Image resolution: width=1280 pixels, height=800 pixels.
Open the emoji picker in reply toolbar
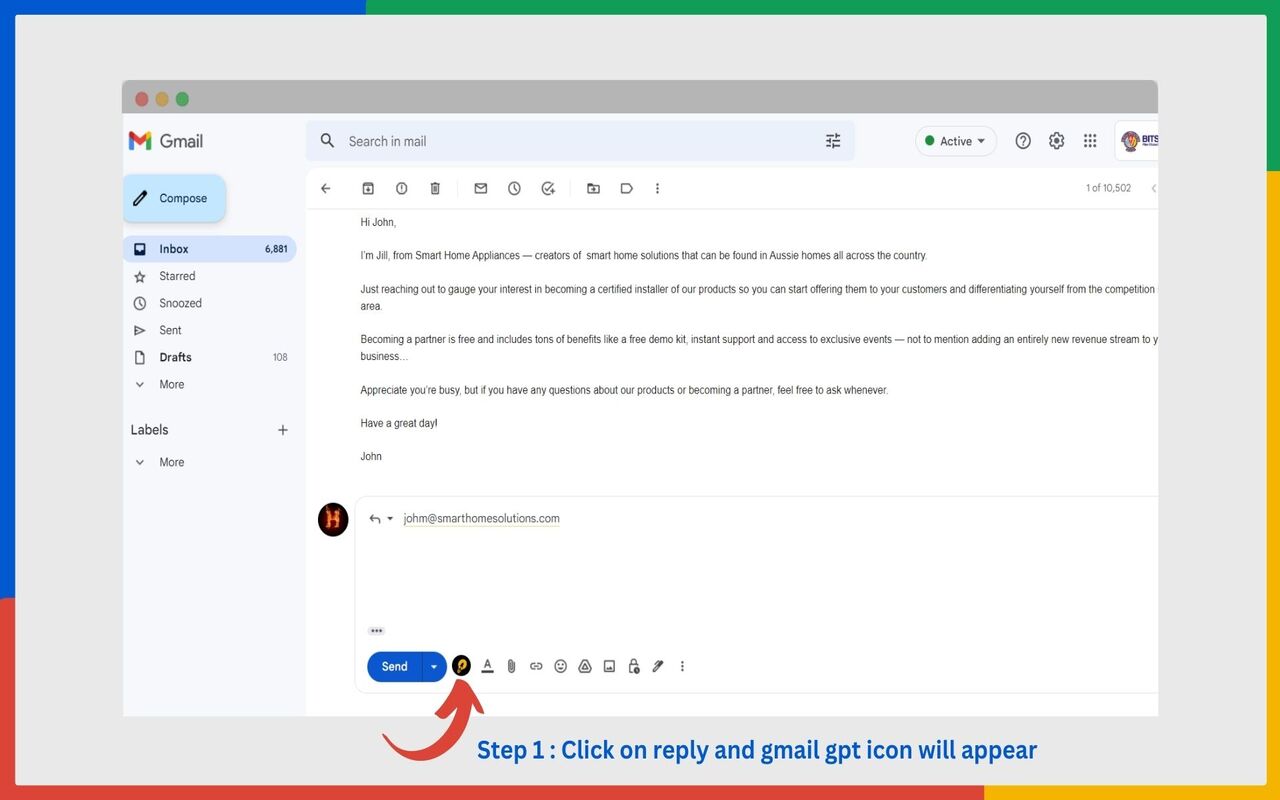561,666
